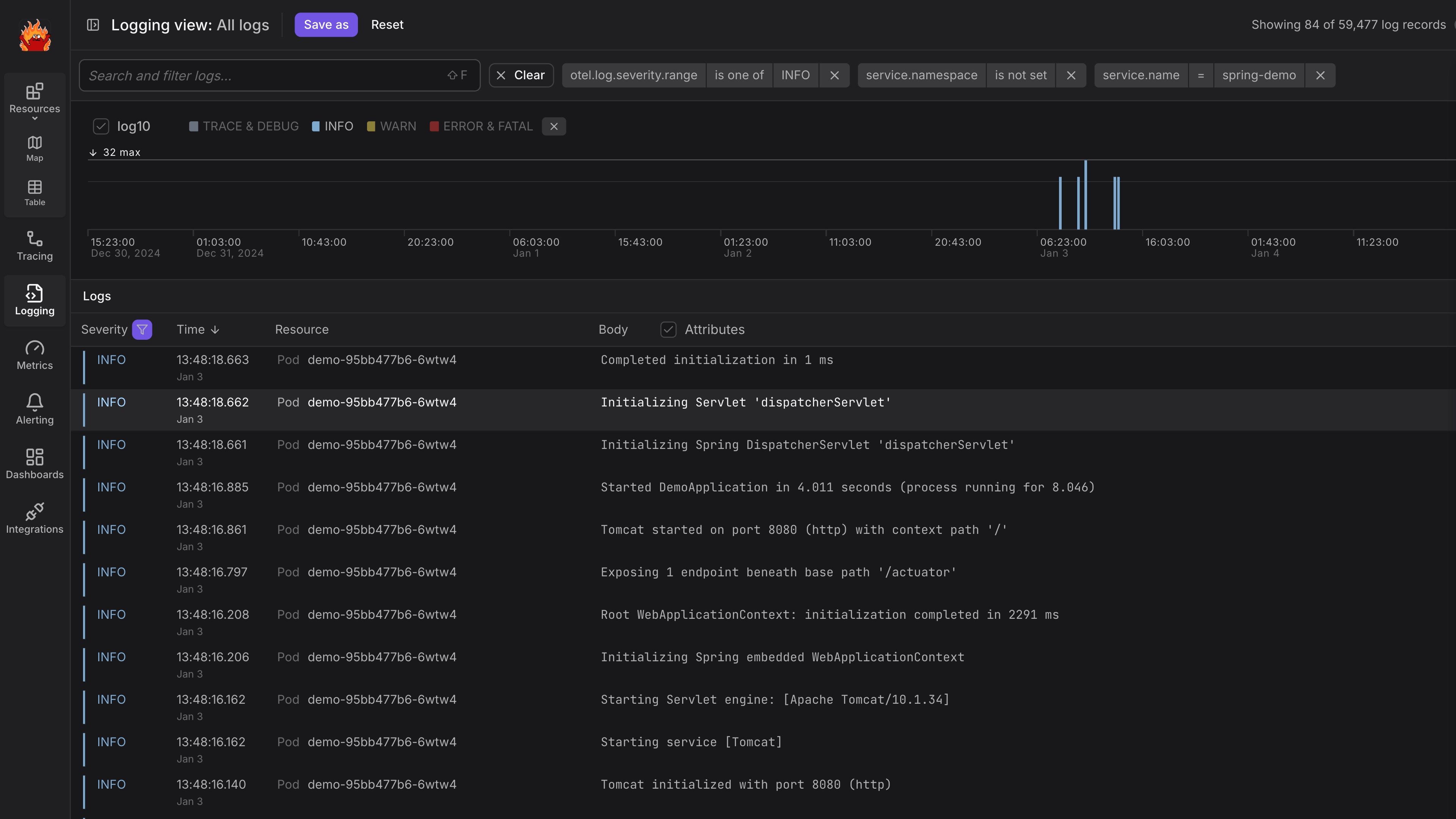The image size is (1456, 819).
Task: Change the '=' operator for service.name
Action: tap(1200, 75)
